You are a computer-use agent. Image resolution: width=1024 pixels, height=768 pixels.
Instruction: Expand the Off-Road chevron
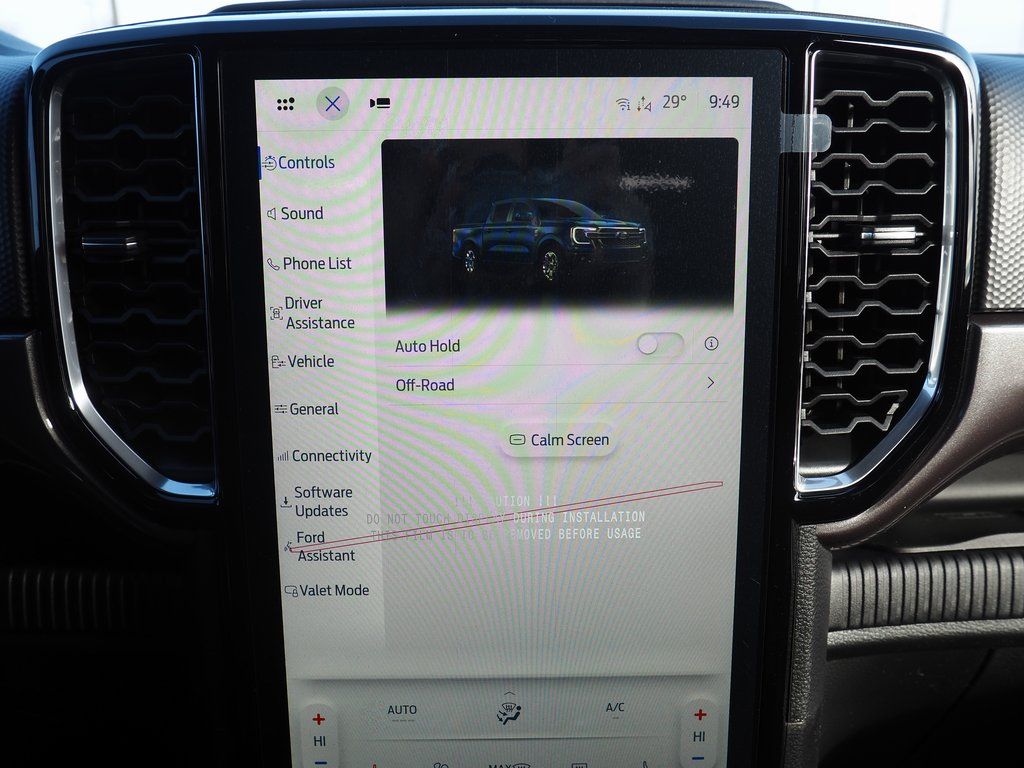tap(711, 382)
